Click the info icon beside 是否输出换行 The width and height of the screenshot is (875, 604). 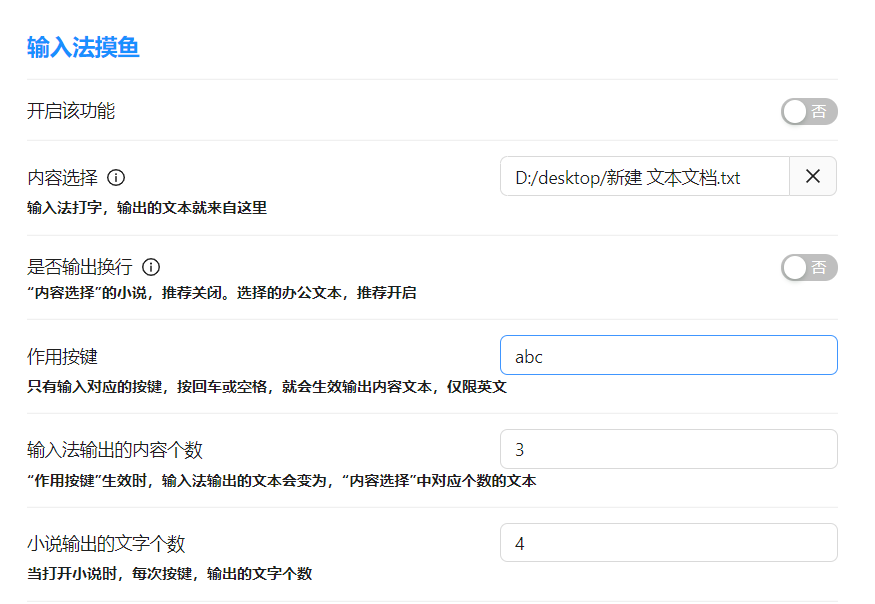click(x=151, y=267)
